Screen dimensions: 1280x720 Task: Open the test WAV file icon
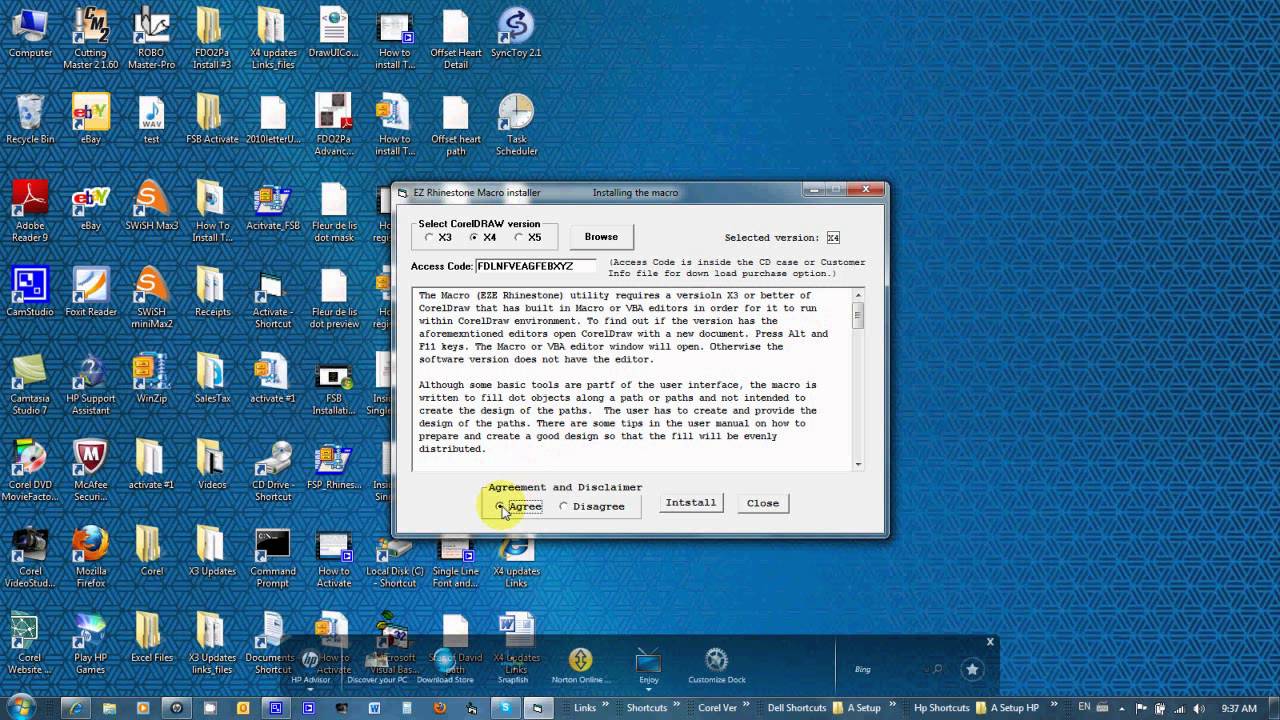pos(151,120)
